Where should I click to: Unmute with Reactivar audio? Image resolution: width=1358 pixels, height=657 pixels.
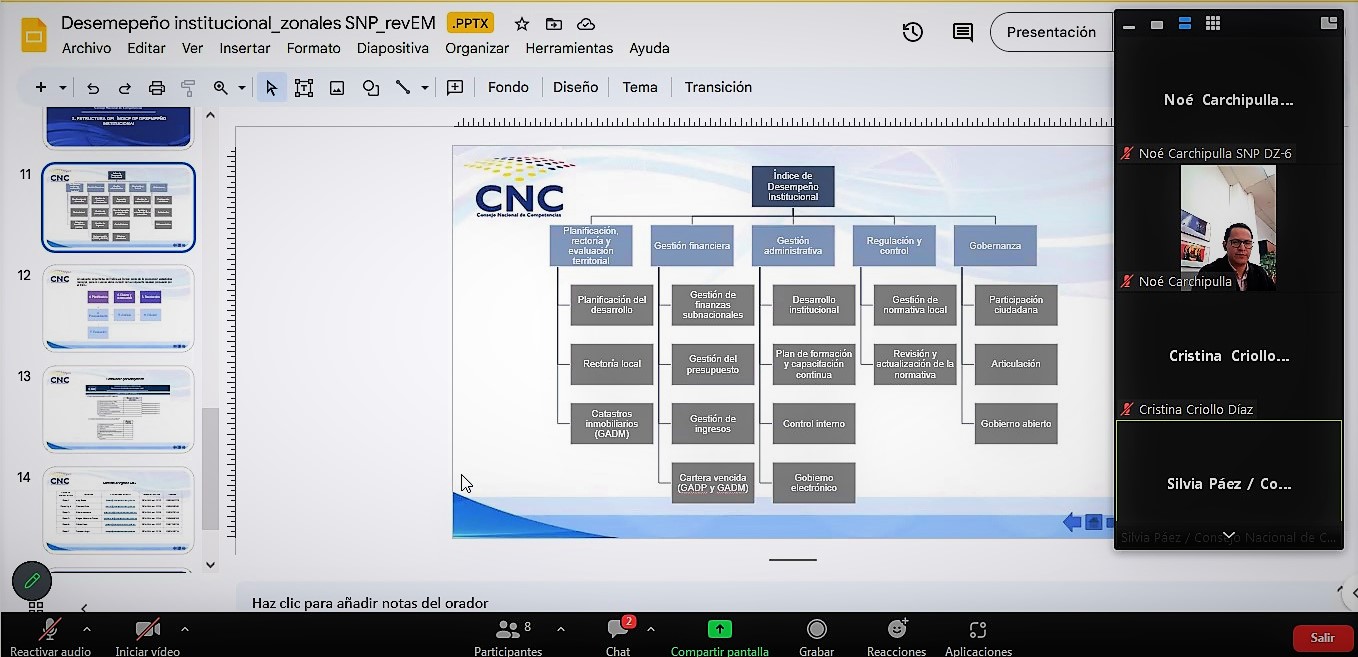pos(49,635)
